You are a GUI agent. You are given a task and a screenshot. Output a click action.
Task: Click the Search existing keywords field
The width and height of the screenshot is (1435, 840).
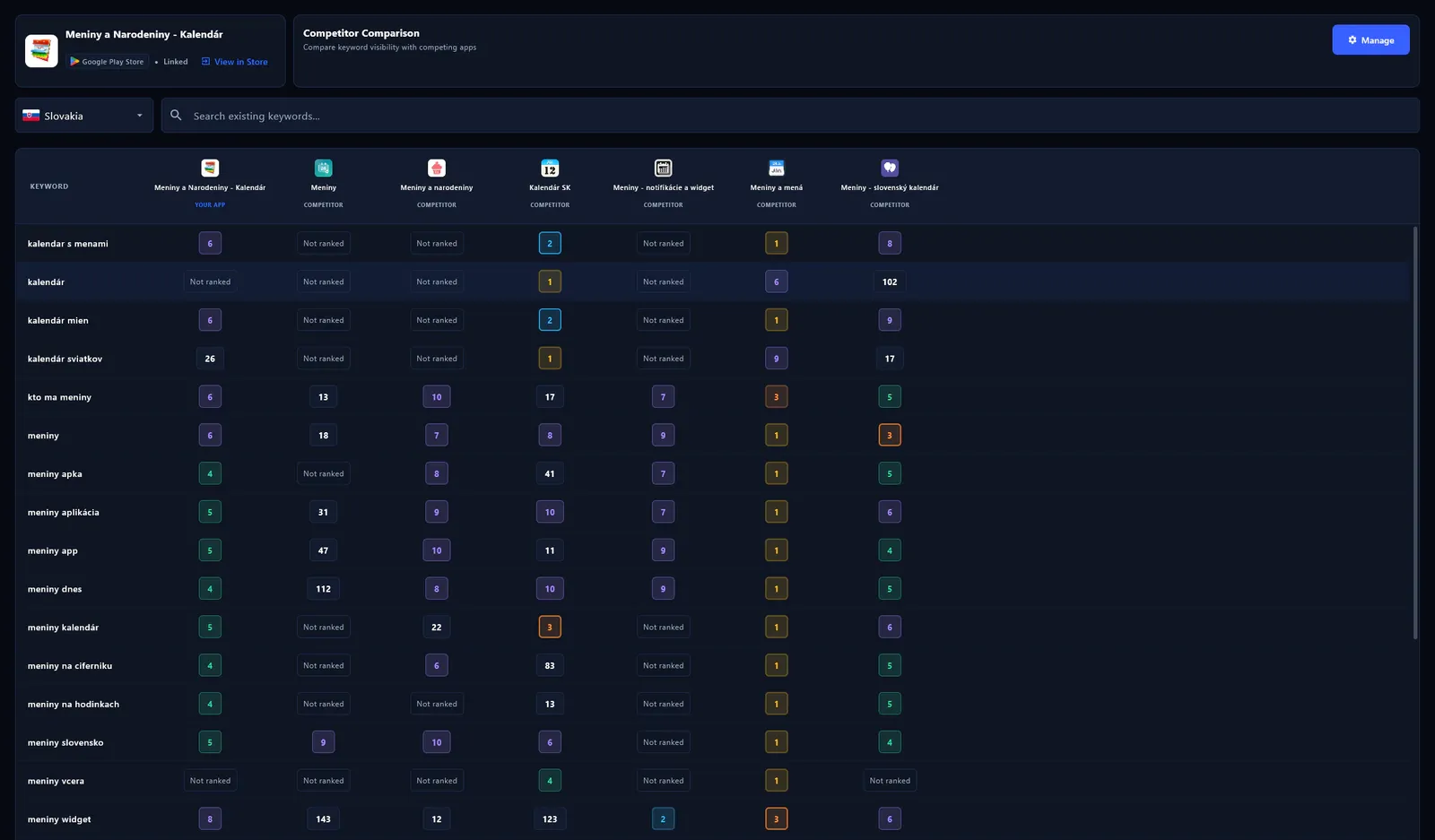tap(790, 116)
